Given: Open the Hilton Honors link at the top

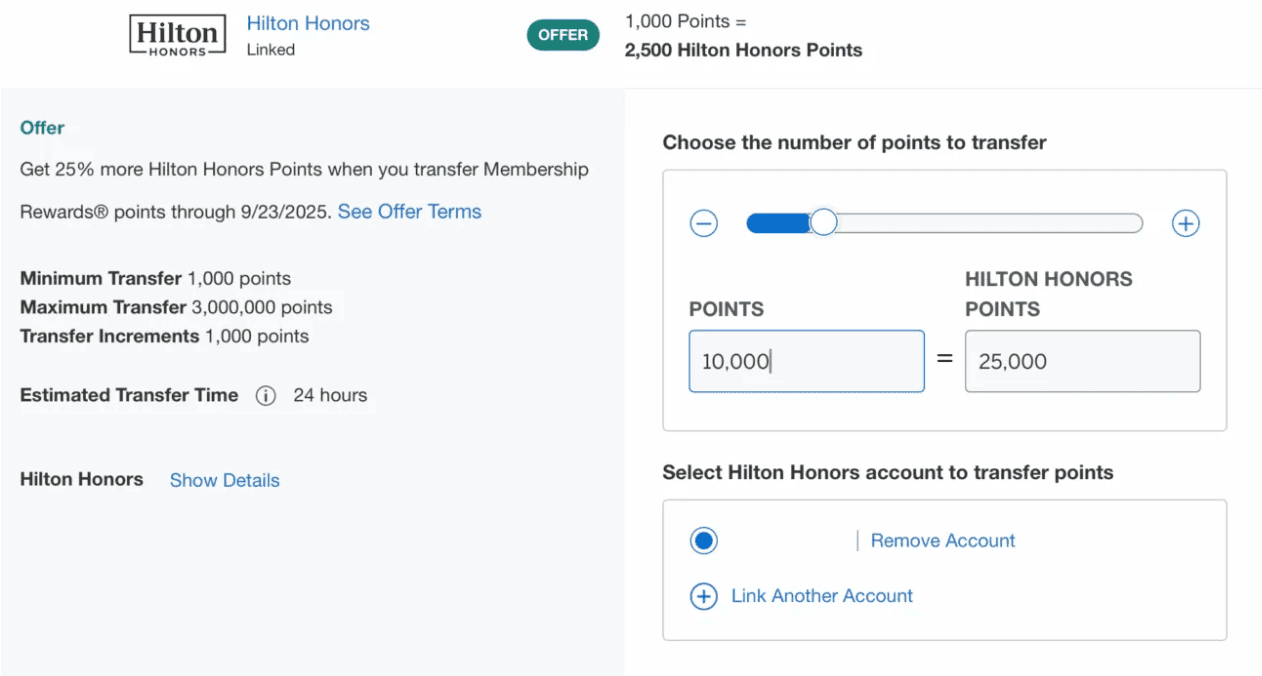Looking at the screenshot, I should [x=307, y=23].
